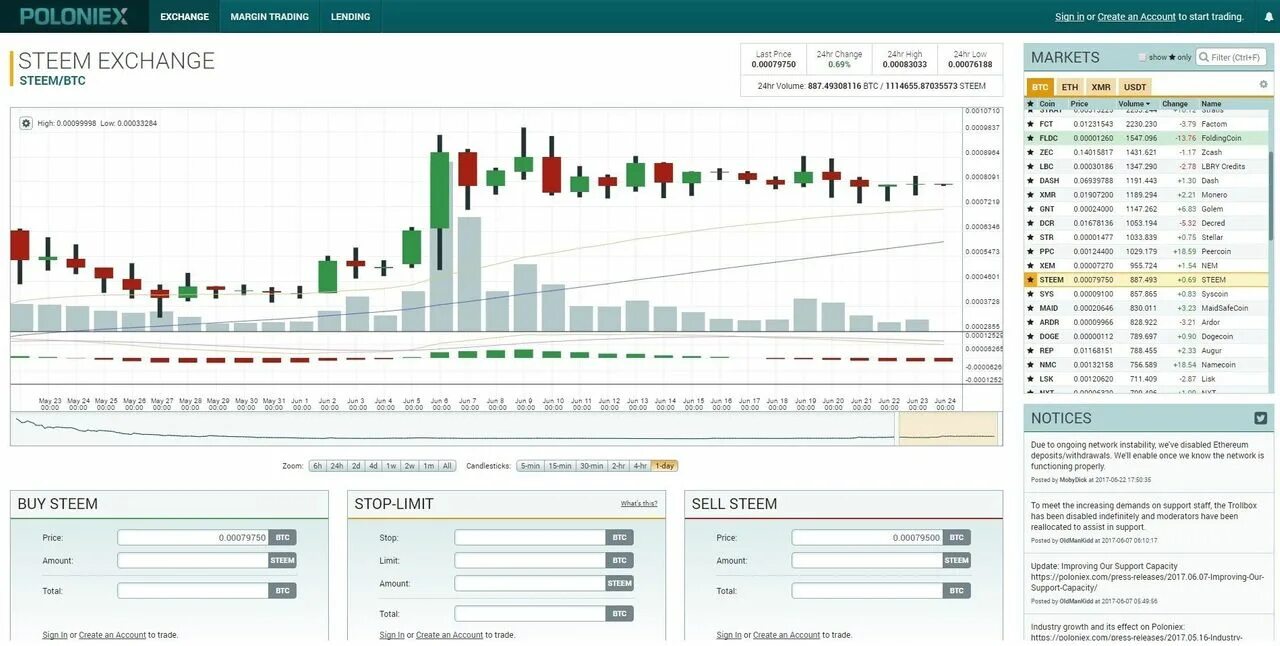Set chart zoom to 1w
Image resolution: width=1280 pixels, height=646 pixels.
[391, 466]
